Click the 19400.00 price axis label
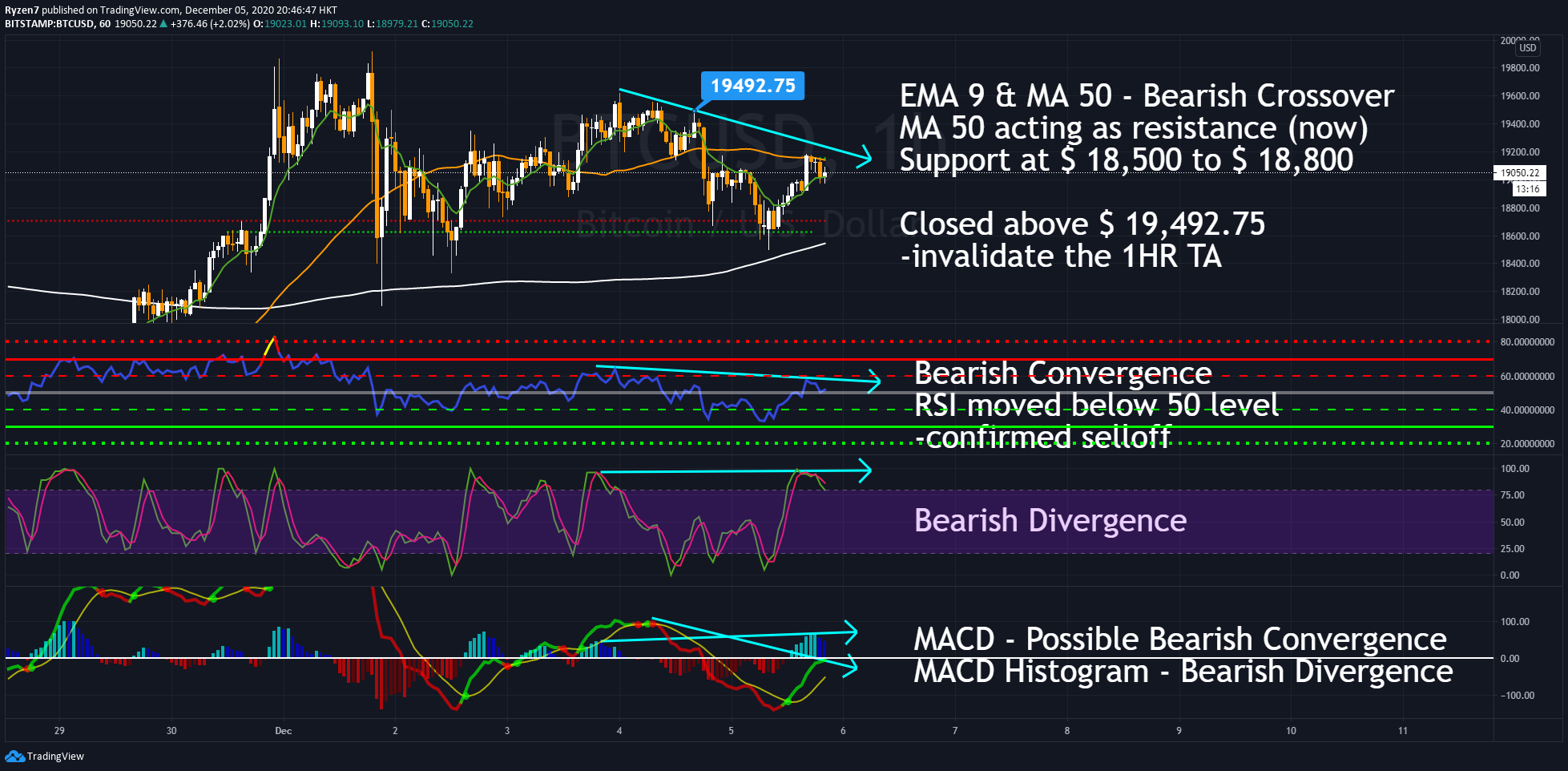This screenshot has height=771, width=1568. pyautogui.click(x=1520, y=124)
